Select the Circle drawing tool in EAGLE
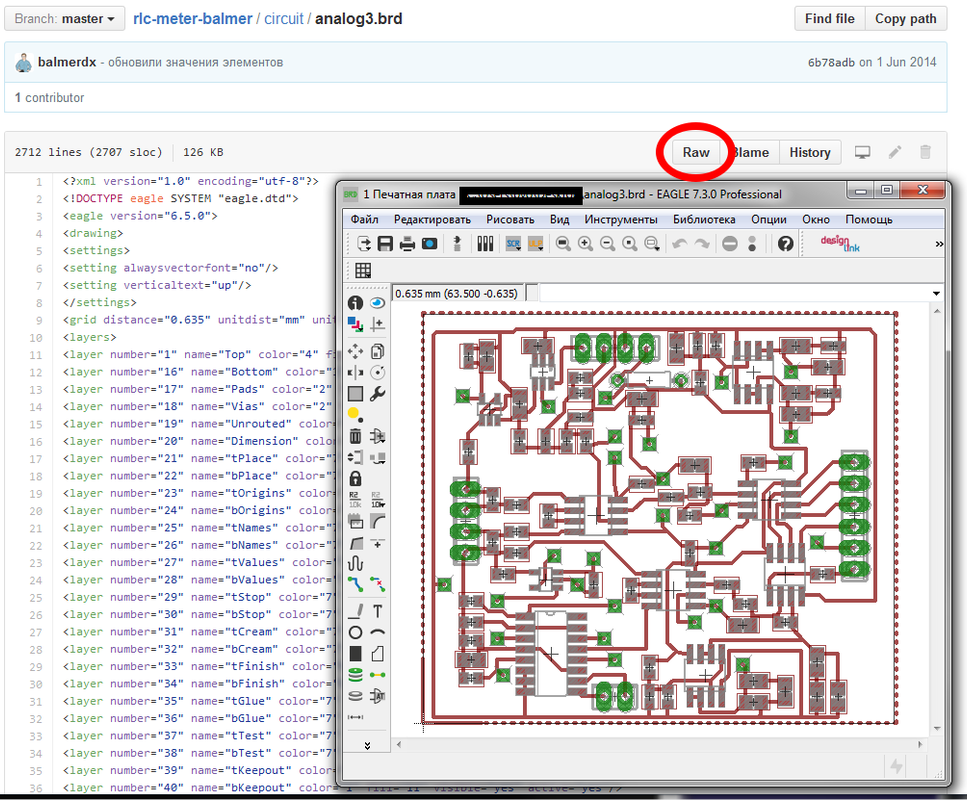Image resolution: width=967 pixels, height=800 pixels. (355, 632)
